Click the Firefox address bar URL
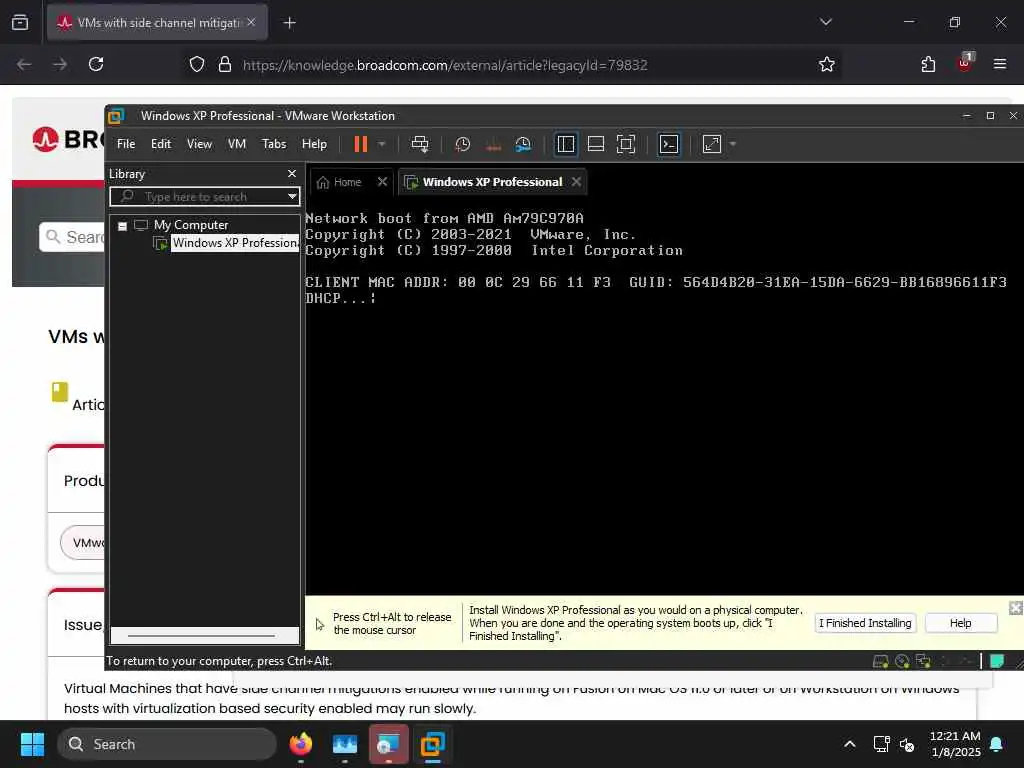Viewport: 1024px width, 768px height. [x=445, y=65]
